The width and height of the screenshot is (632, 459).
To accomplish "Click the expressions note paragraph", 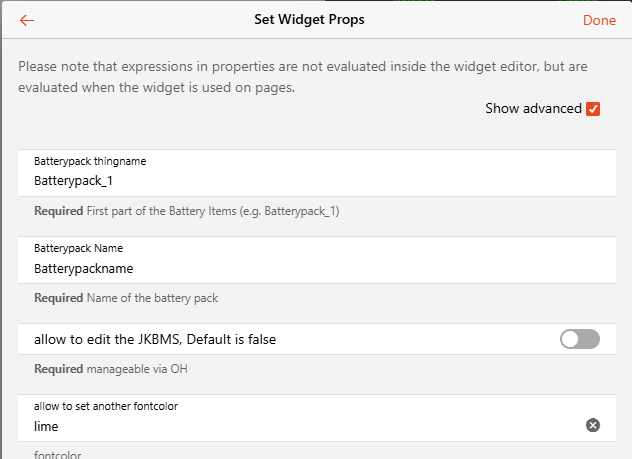I will click(x=300, y=77).
